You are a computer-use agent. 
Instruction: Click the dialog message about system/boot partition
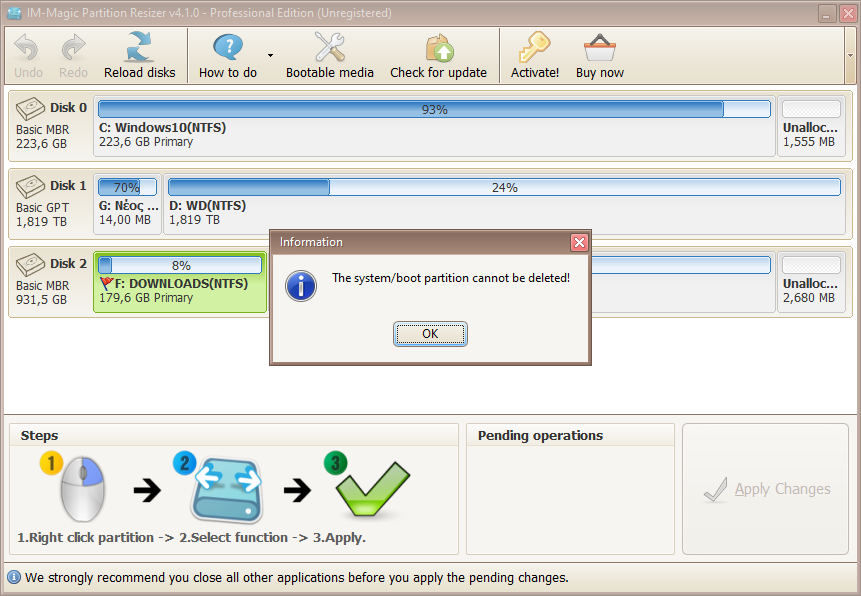pyautogui.click(x=451, y=278)
